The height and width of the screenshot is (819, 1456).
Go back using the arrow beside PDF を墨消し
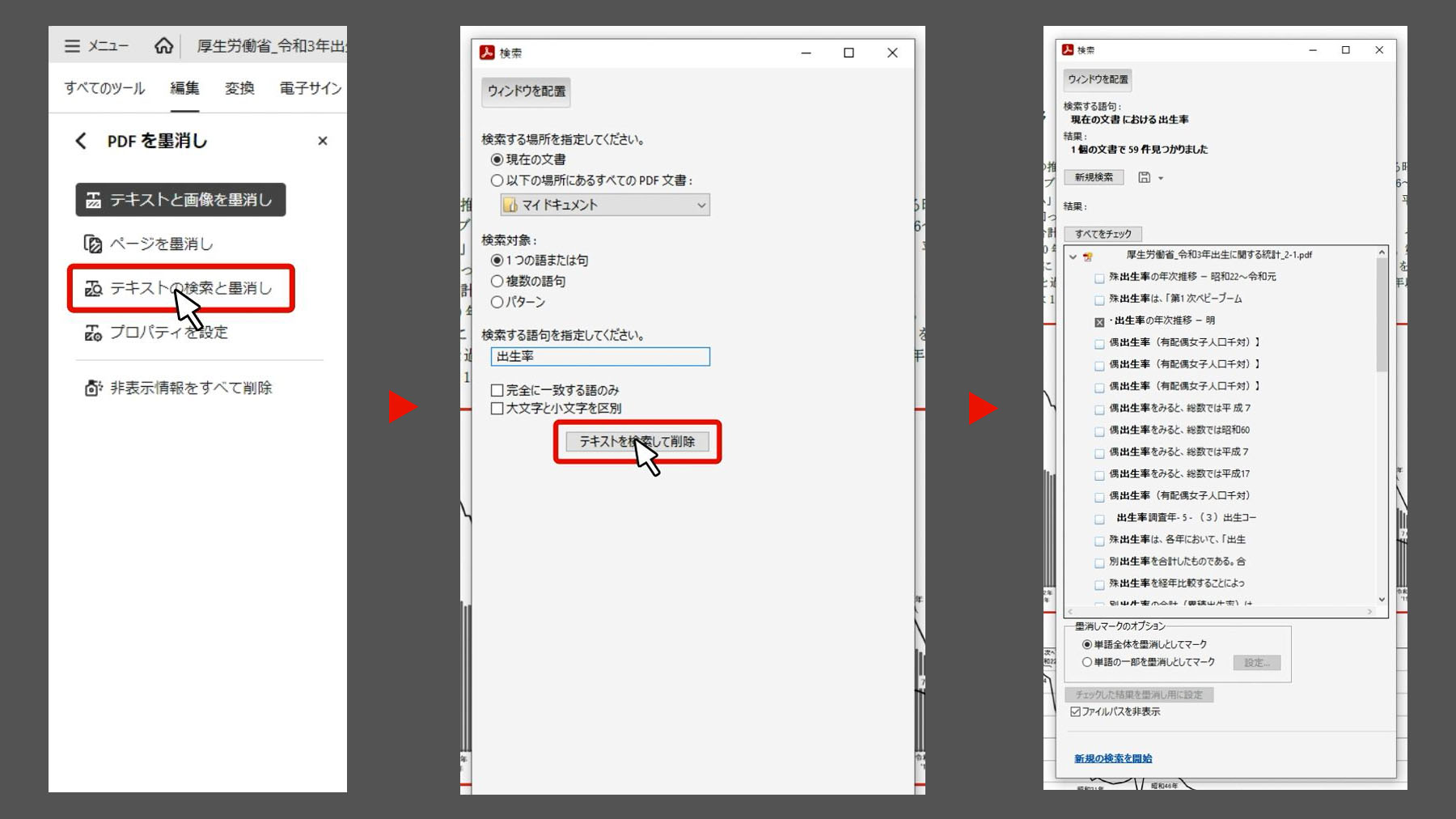click(x=81, y=141)
